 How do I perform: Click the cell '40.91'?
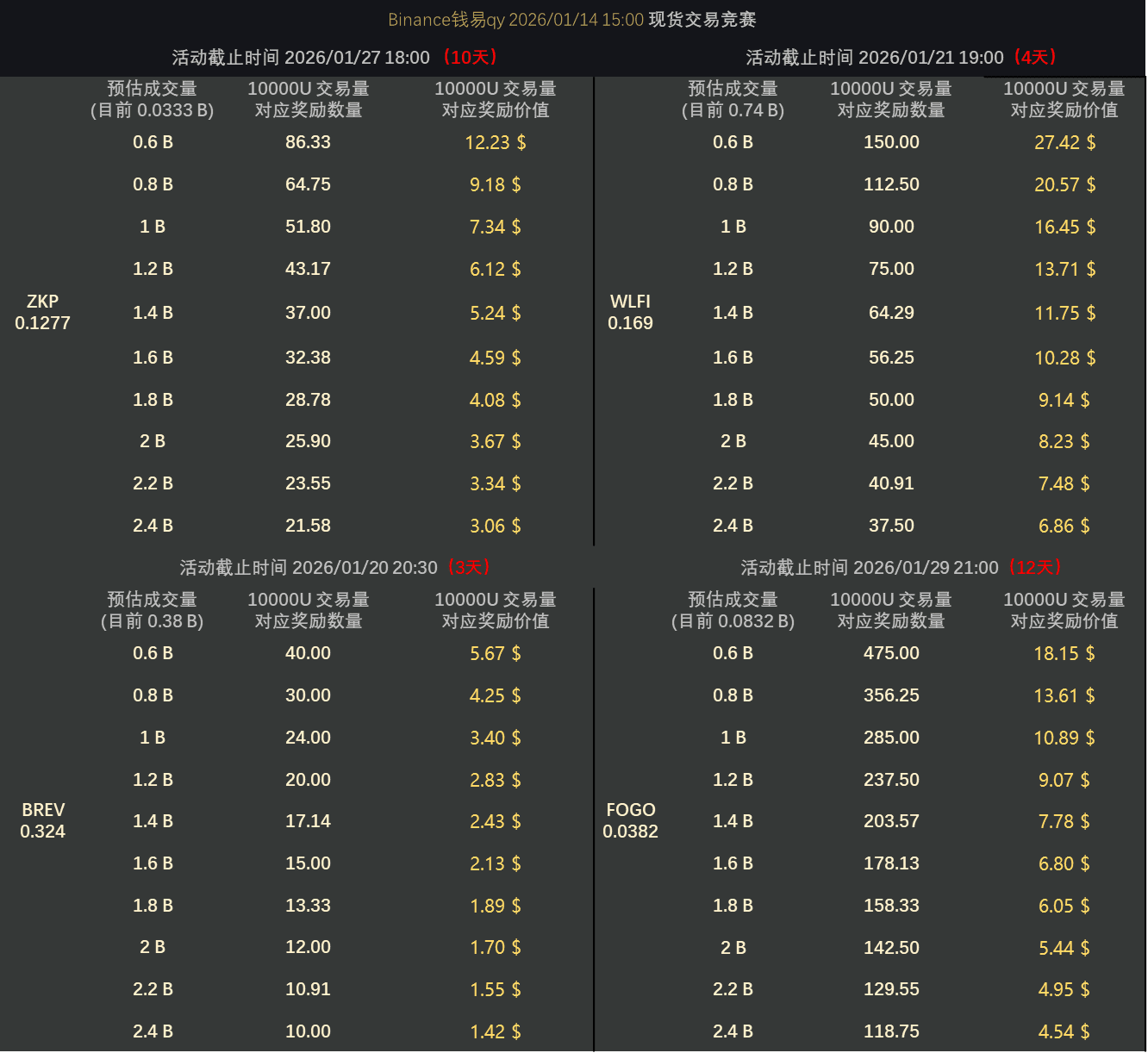[891, 483]
